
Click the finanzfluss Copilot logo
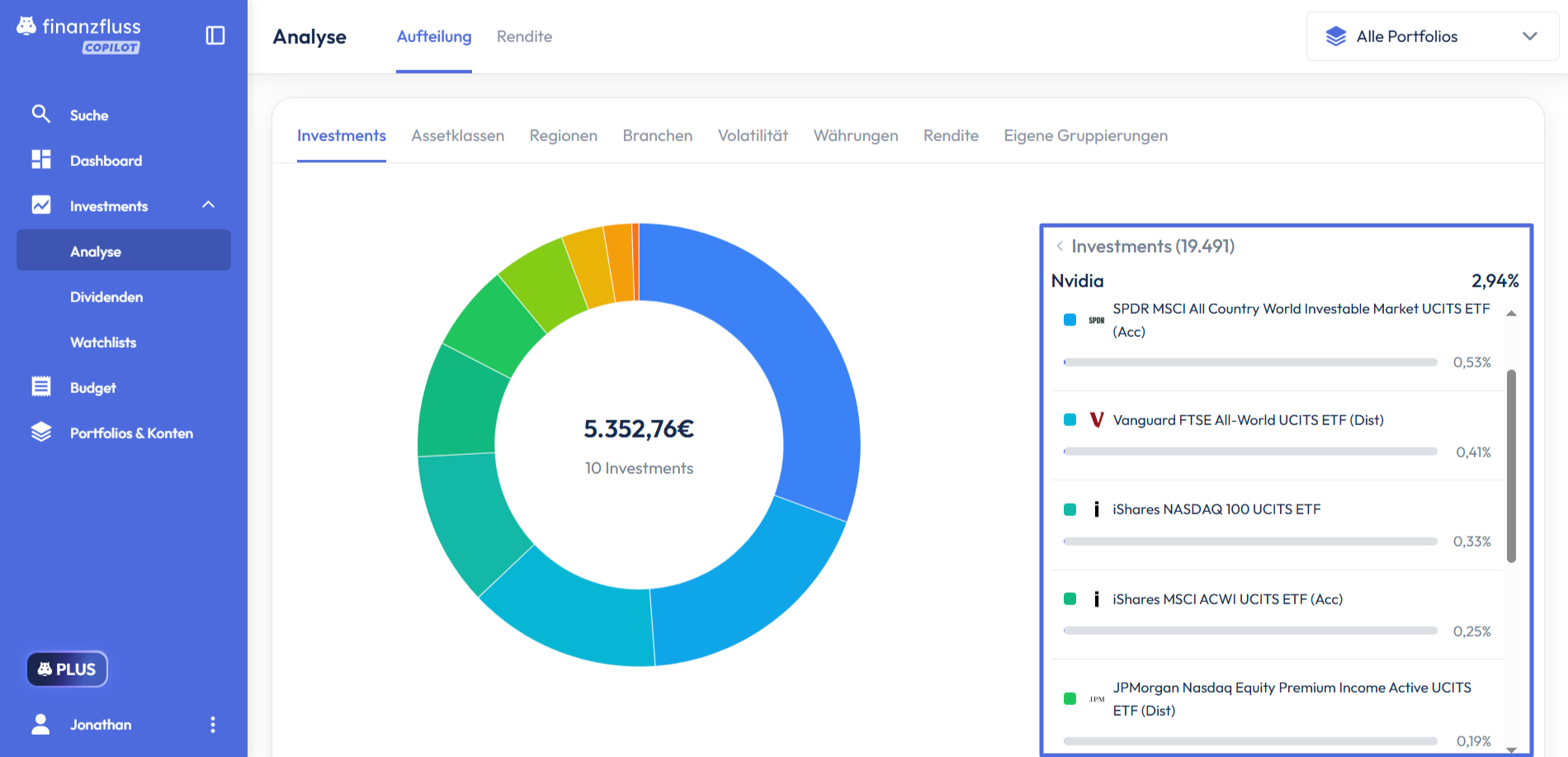click(79, 35)
